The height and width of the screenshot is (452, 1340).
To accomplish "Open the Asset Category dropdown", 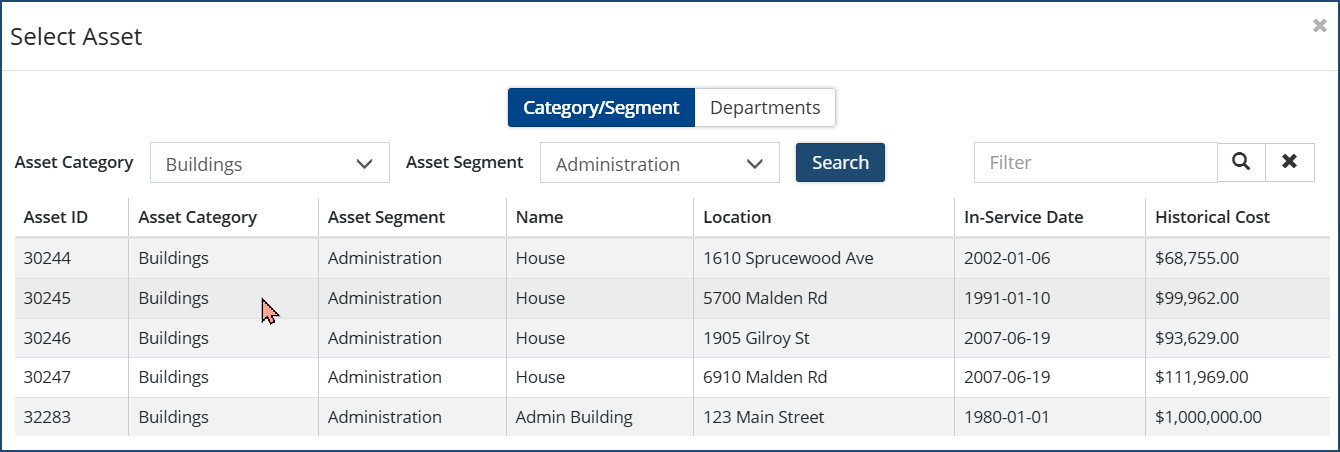I will pos(270,163).
